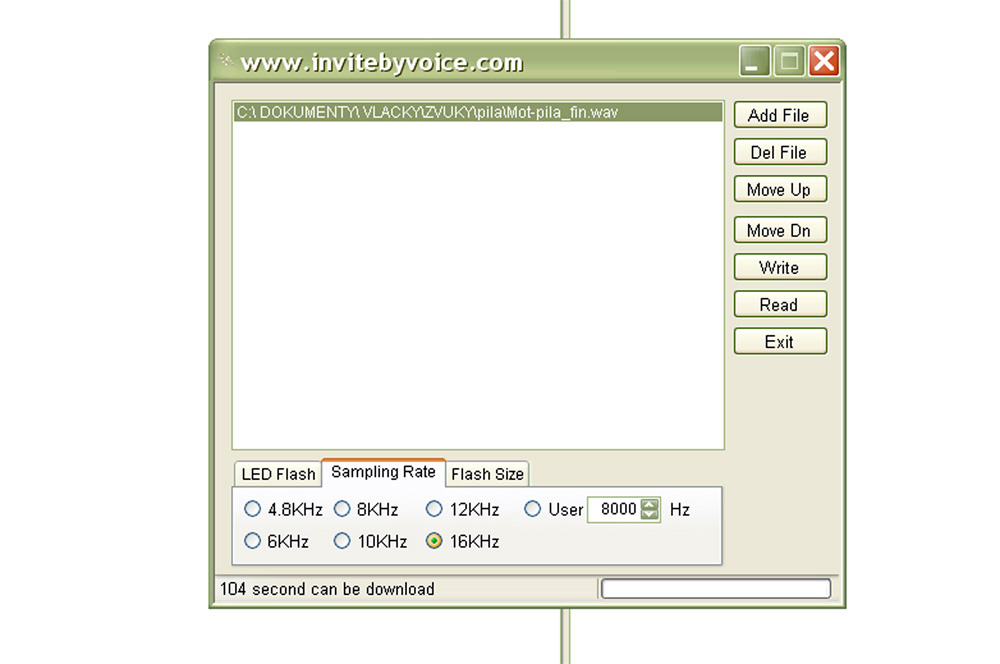
Task: Click the download progress bar
Action: 716,588
